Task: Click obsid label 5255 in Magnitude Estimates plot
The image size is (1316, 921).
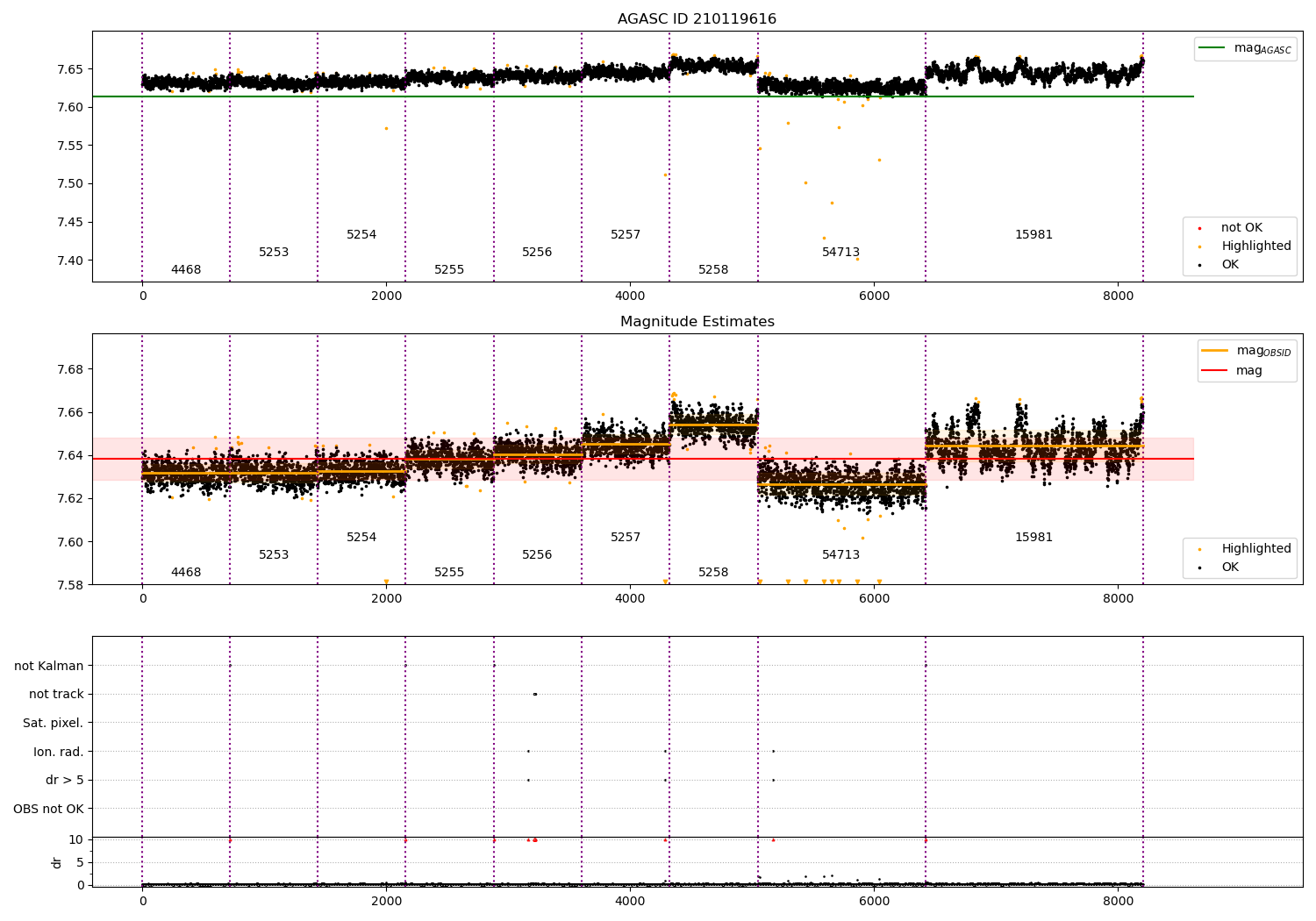Action: point(449,572)
